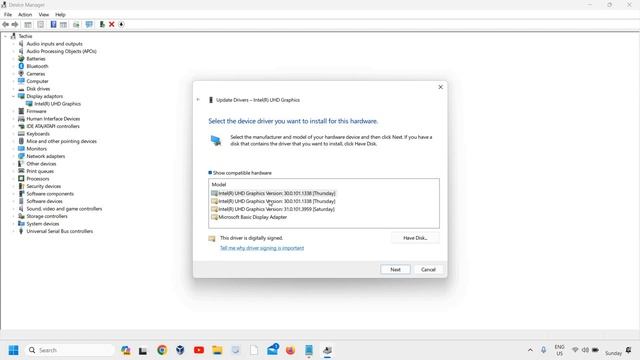This screenshot has width=640, height=360.
Task: Open the Help menu
Action: pyautogui.click(x=60, y=15)
